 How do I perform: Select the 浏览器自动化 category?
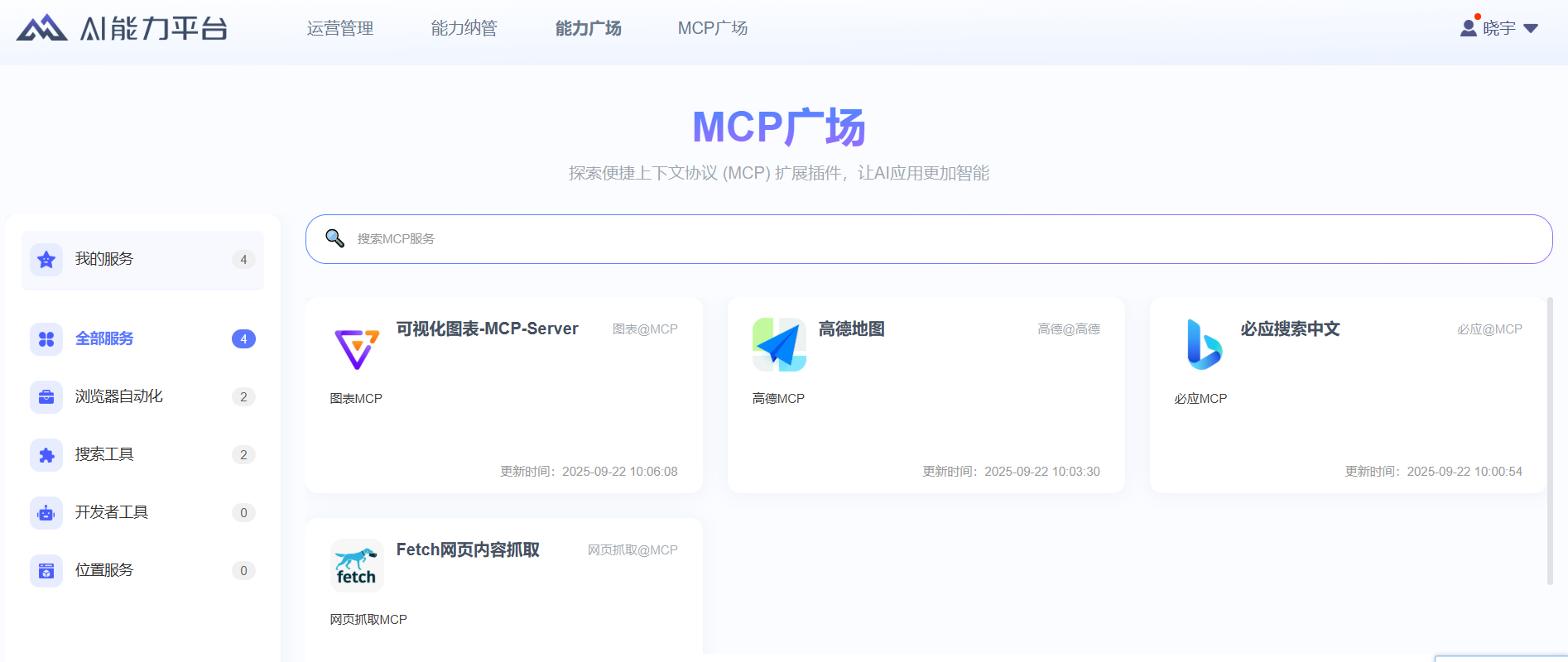point(142,397)
